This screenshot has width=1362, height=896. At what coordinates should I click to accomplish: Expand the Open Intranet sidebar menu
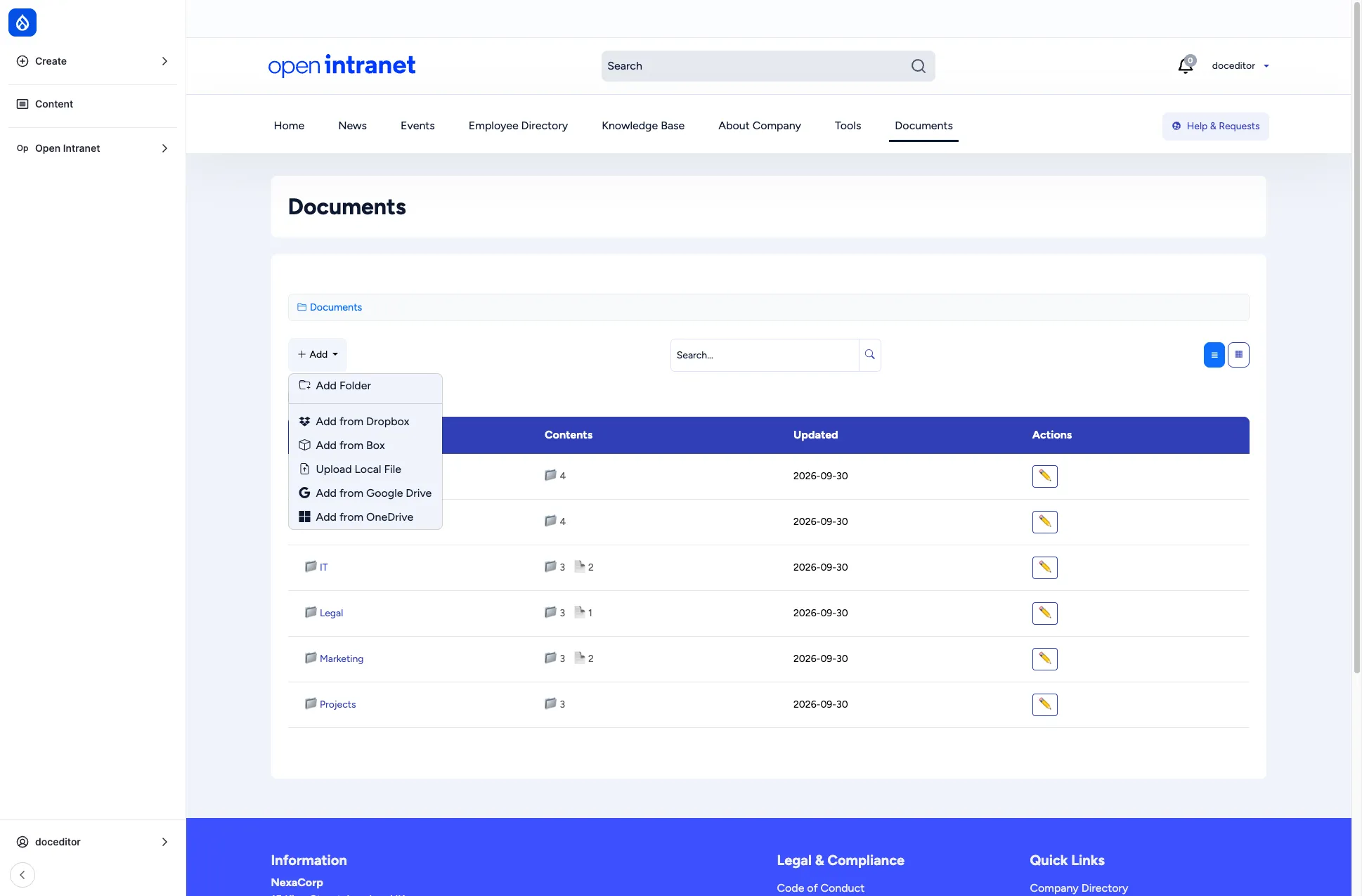(x=92, y=148)
